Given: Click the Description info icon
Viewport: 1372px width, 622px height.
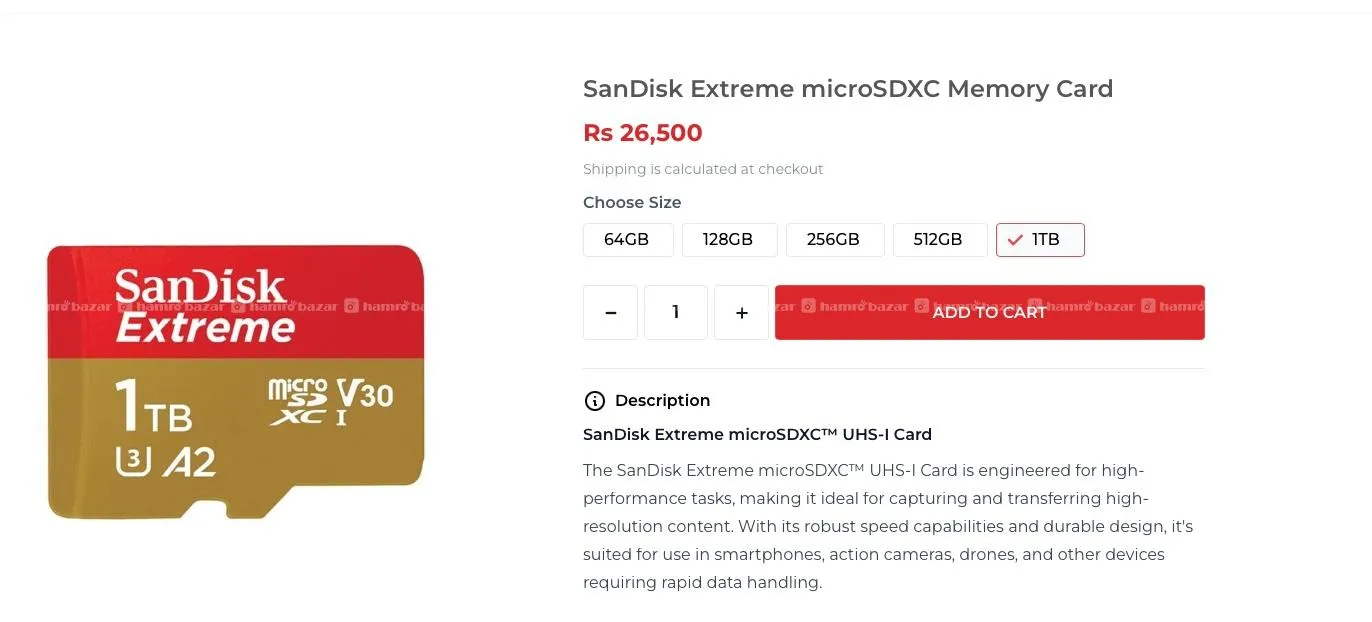Looking at the screenshot, I should [594, 401].
